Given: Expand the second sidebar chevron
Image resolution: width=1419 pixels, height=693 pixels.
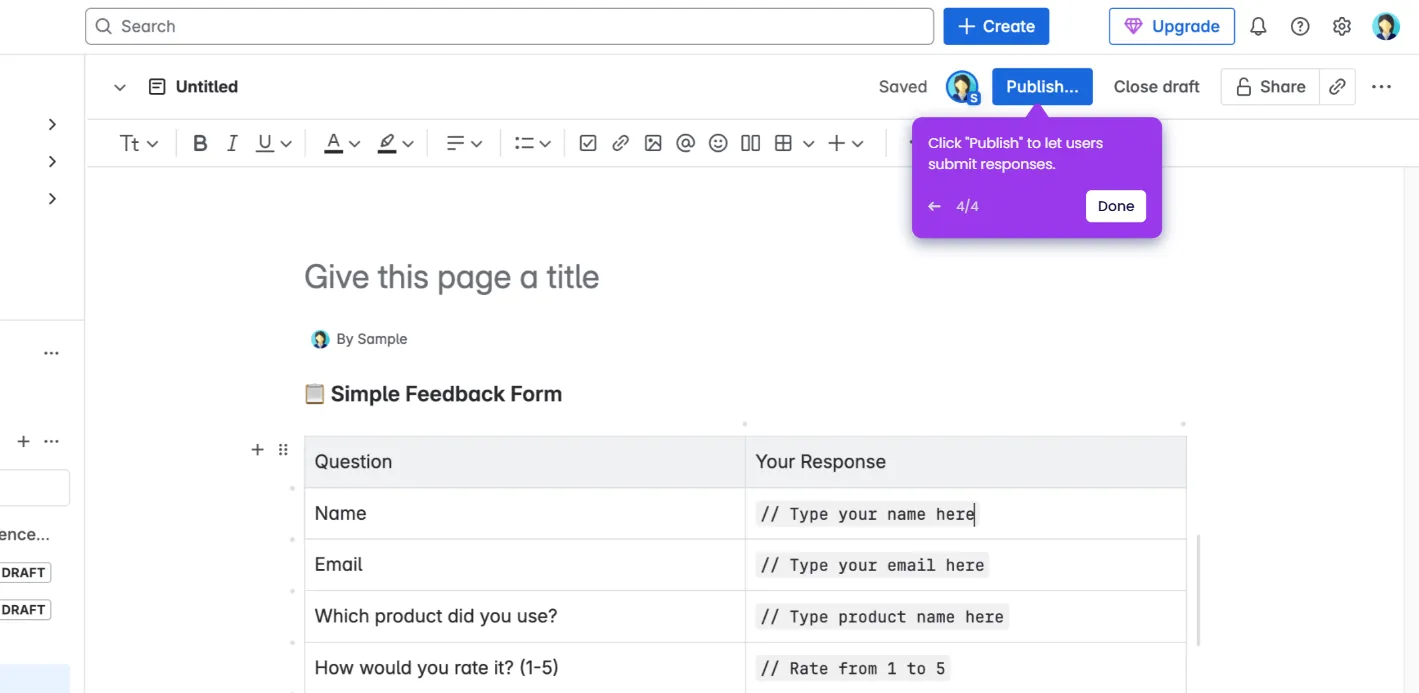Looking at the screenshot, I should pyautogui.click(x=52, y=161).
